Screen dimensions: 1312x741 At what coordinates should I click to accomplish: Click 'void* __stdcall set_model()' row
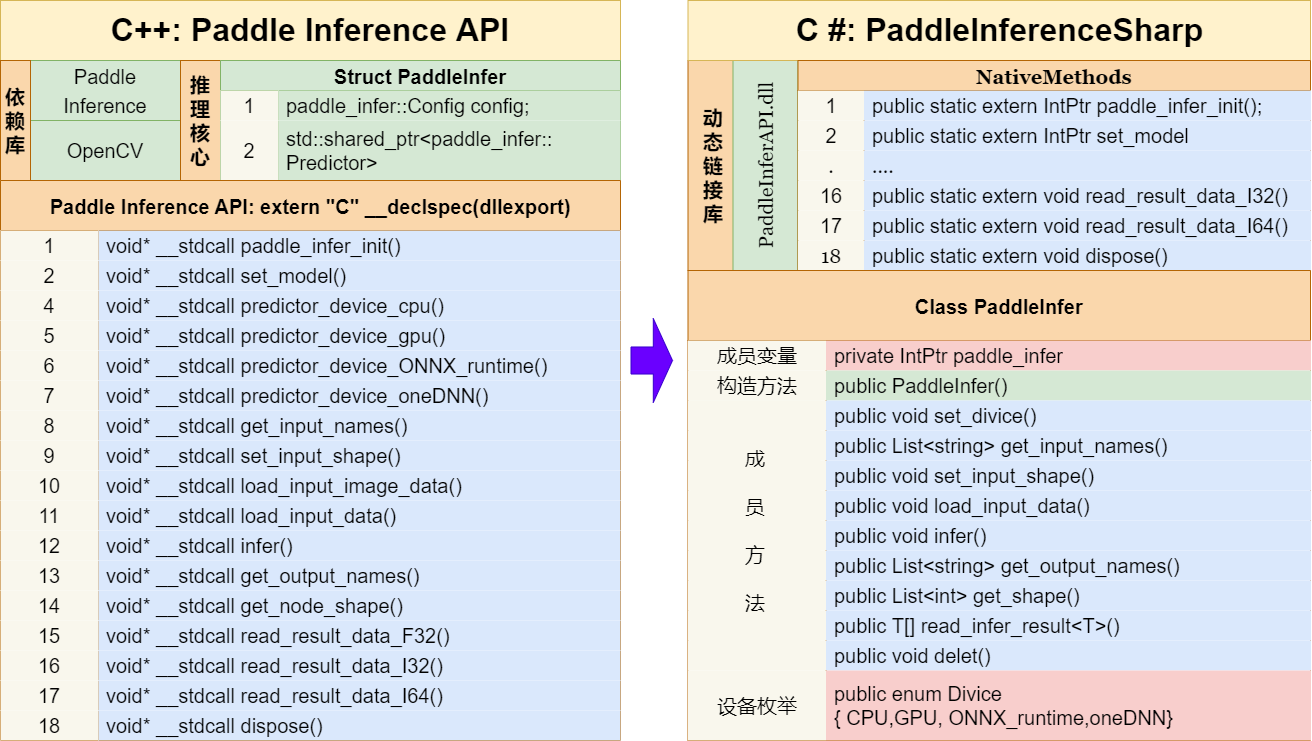click(x=359, y=276)
